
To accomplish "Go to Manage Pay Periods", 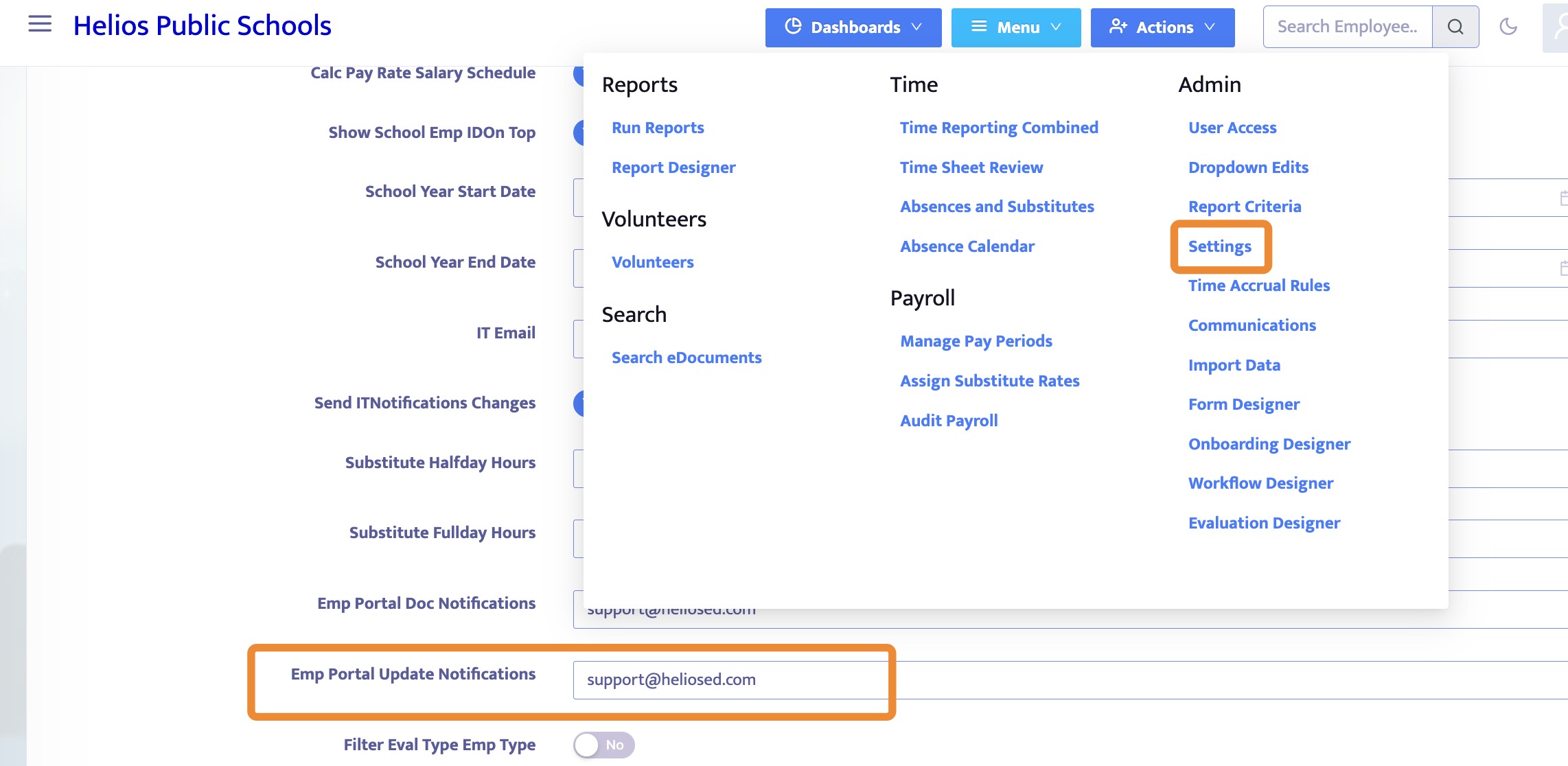I will 976,341.
